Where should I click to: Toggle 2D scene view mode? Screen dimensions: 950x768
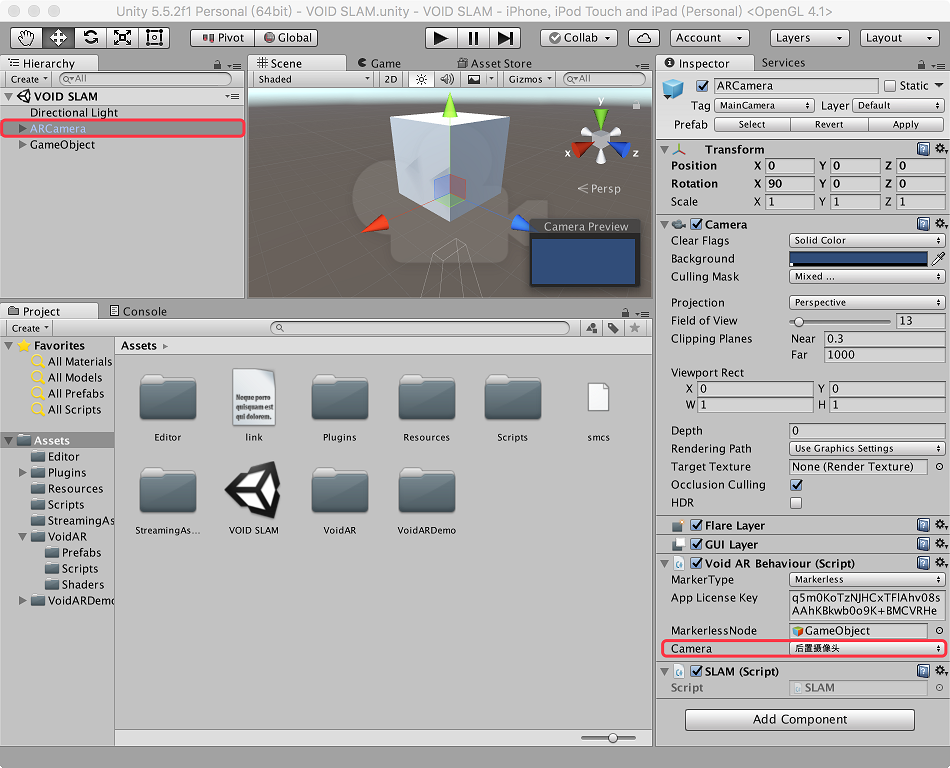(x=391, y=79)
